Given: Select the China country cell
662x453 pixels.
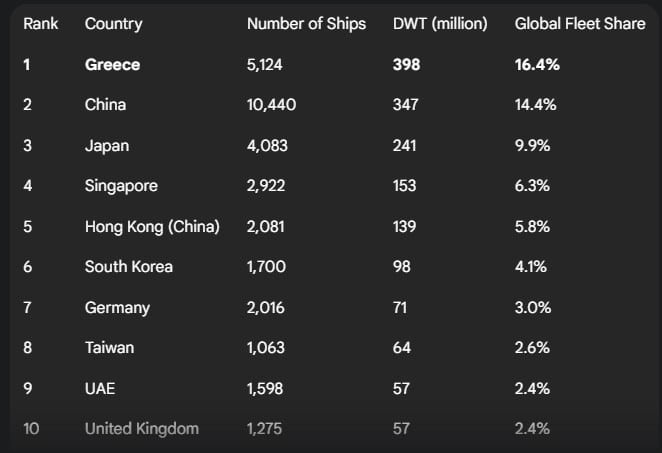Looking at the screenshot, I should pos(105,104).
